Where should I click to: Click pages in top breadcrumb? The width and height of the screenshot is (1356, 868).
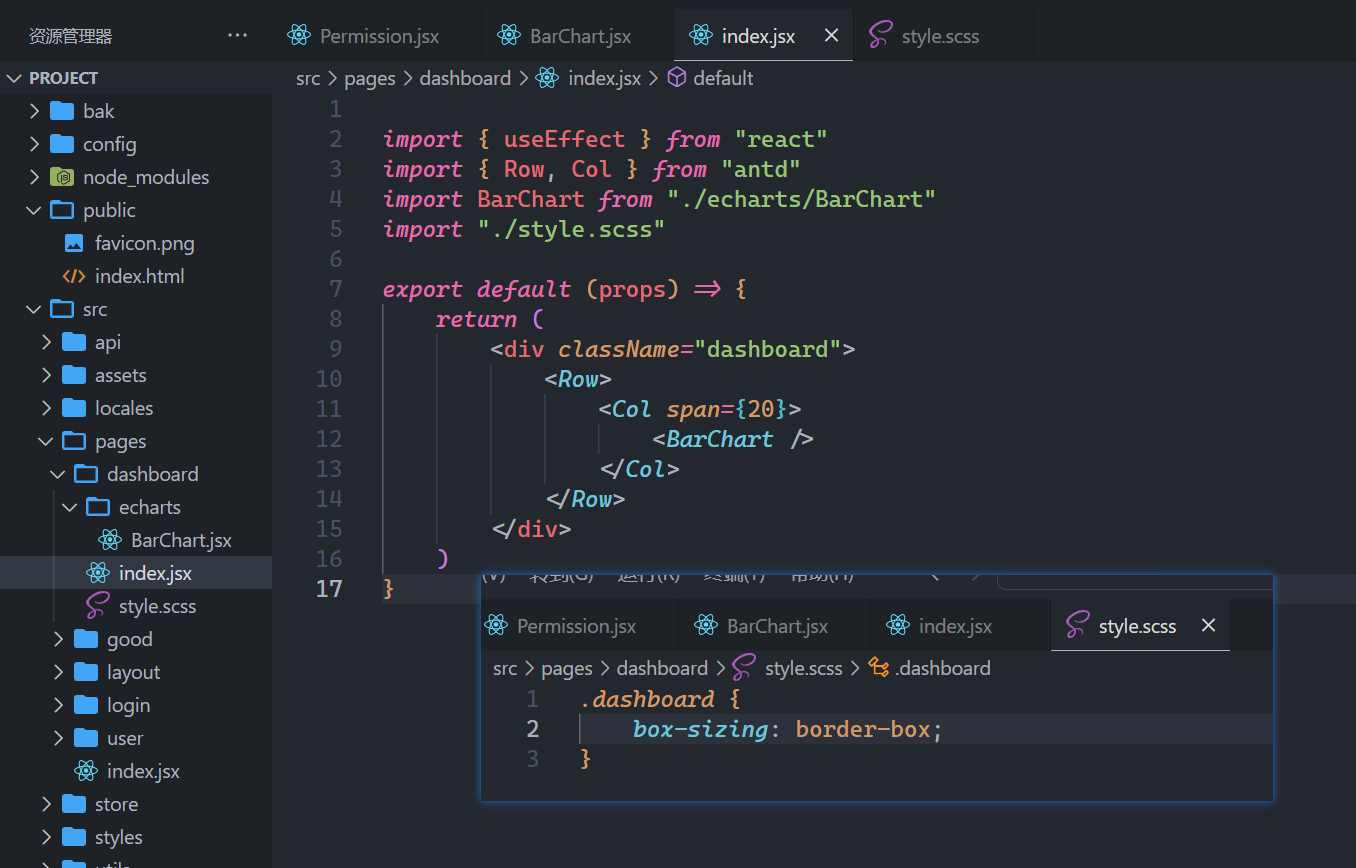[x=370, y=78]
